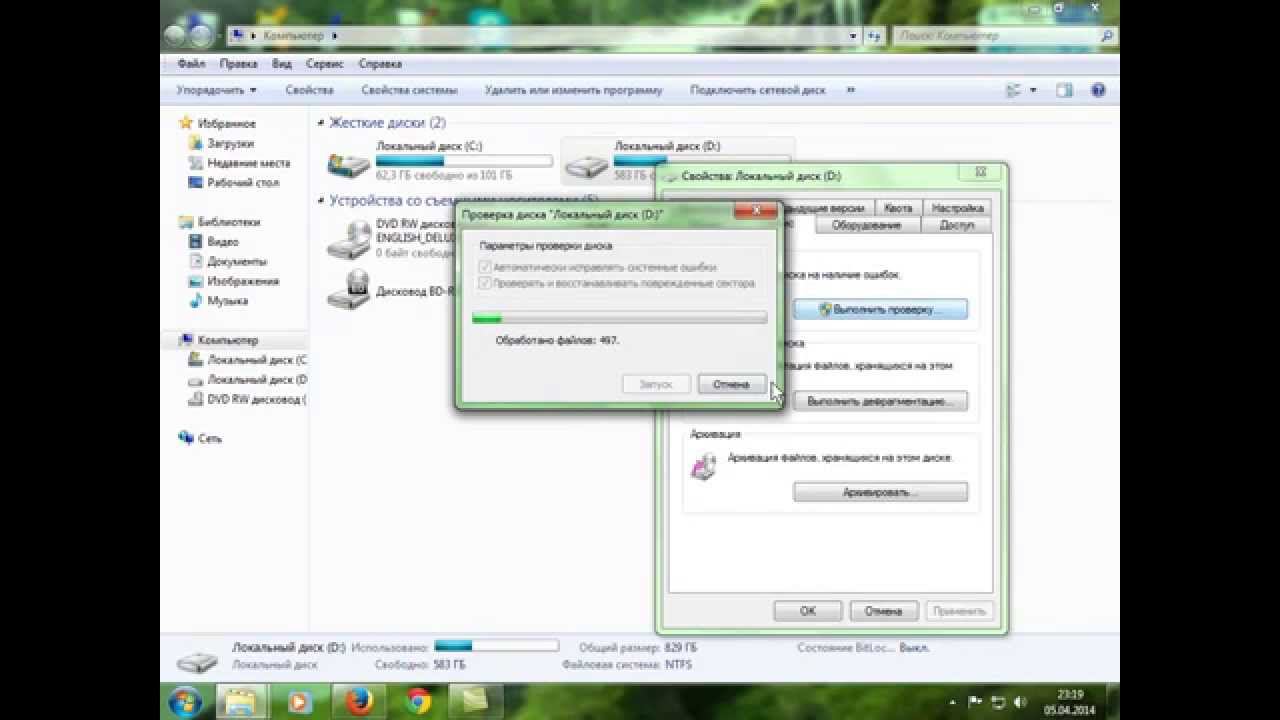Launch the media player taskbar icon
The height and width of the screenshot is (720, 1280).
click(x=298, y=702)
